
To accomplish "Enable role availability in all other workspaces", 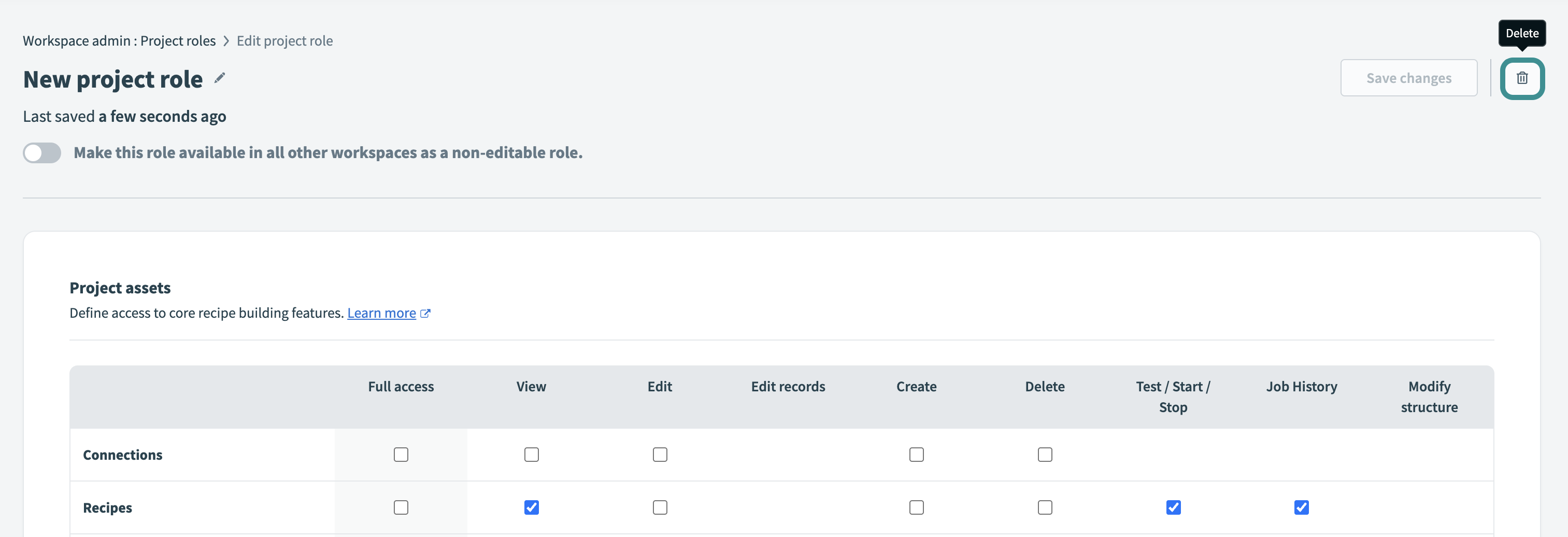I will coord(41,153).
